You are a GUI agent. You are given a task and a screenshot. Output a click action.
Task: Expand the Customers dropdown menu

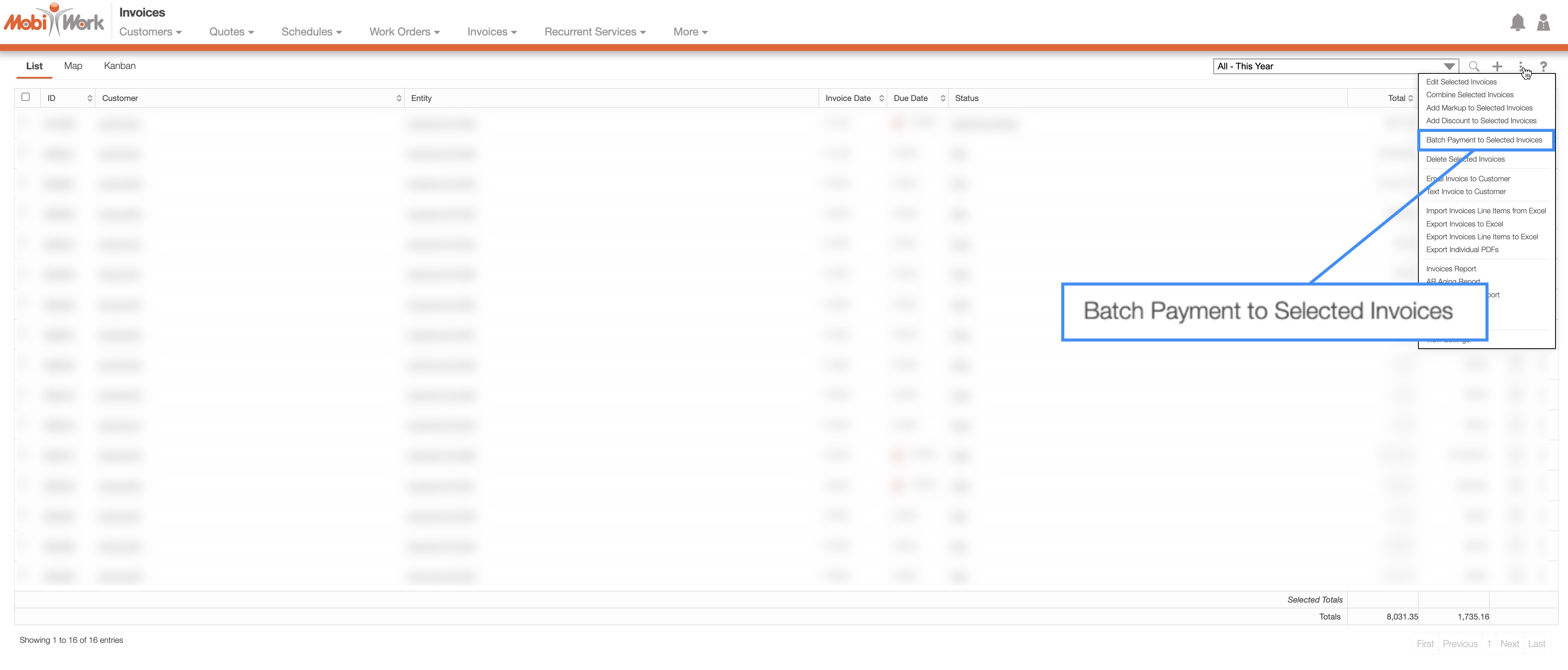pos(150,32)
